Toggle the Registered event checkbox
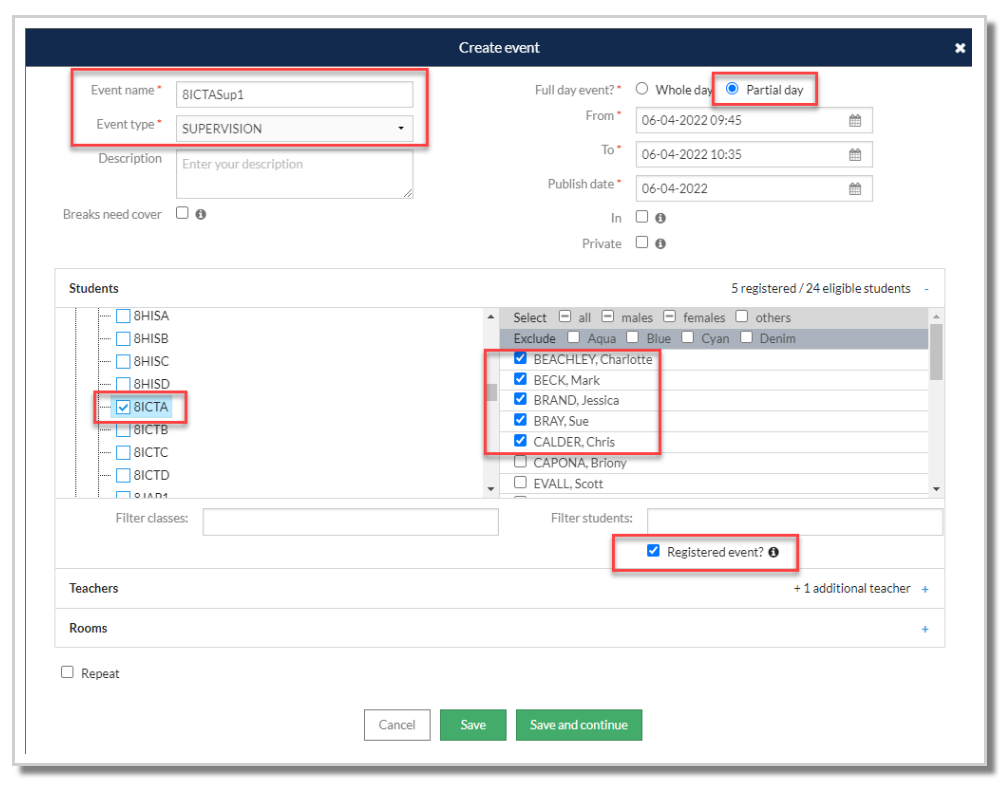 point(653,551)
